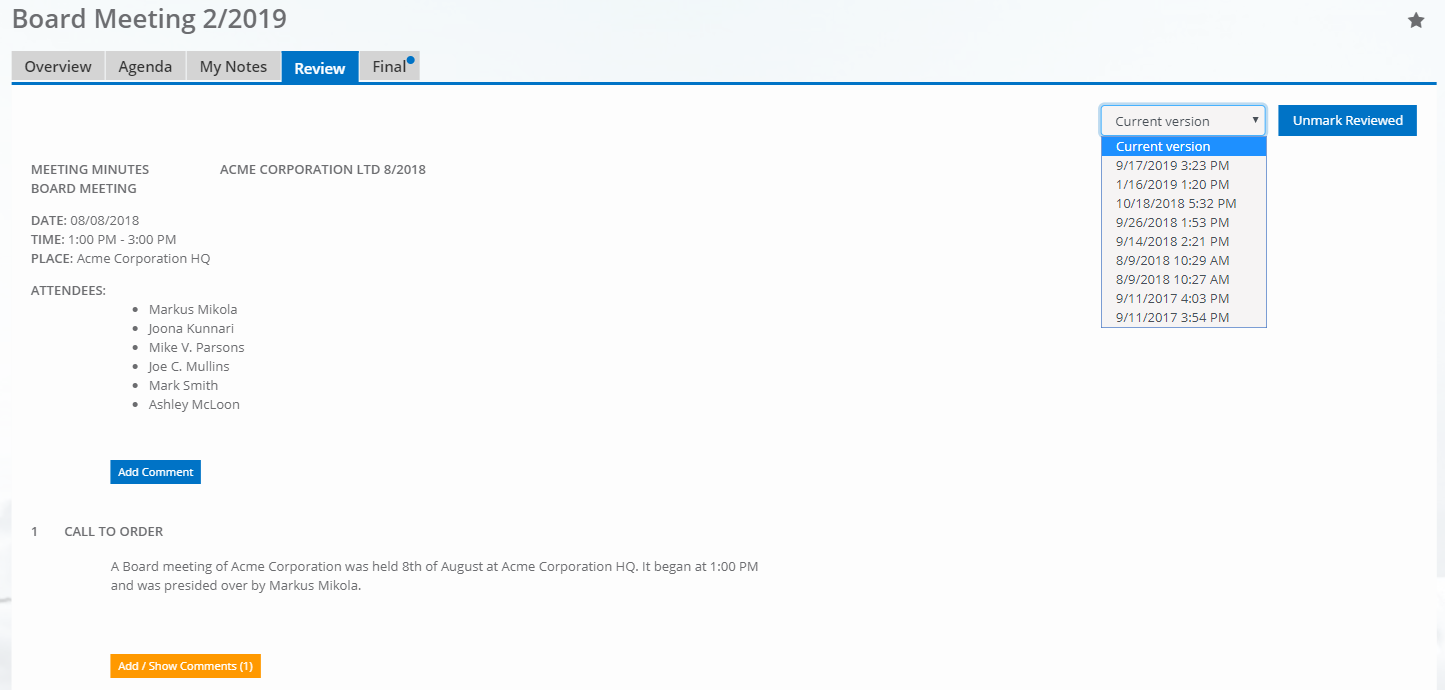This screenshot has width=1445, height=690.
Task: Open the version history dropdown arrow
Action: click(1256, 120)
